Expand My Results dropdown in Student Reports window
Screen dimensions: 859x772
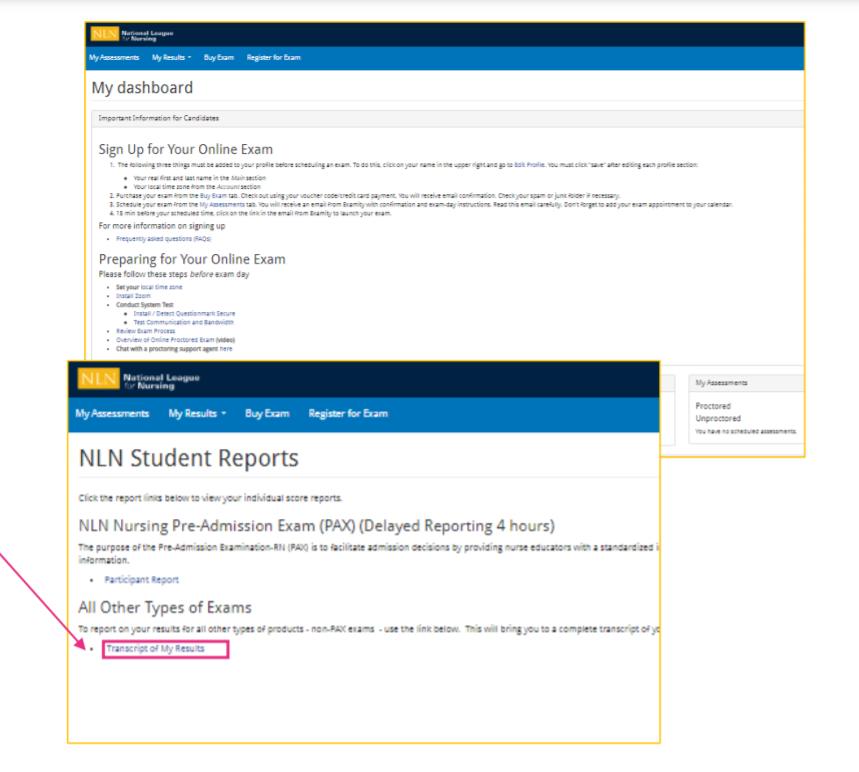197,414
